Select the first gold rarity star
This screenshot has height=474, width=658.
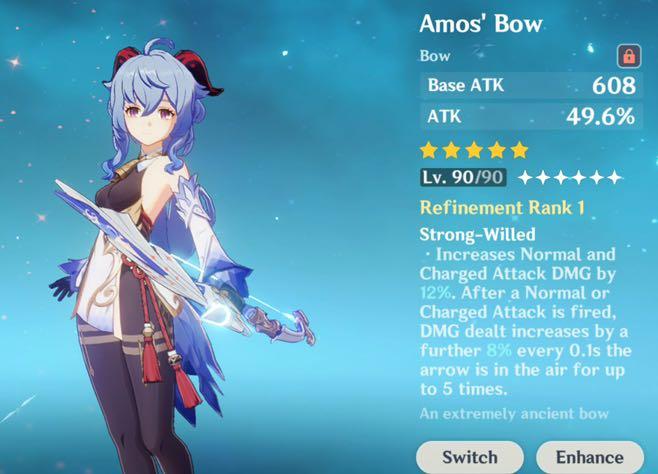(x=429, y=150)
